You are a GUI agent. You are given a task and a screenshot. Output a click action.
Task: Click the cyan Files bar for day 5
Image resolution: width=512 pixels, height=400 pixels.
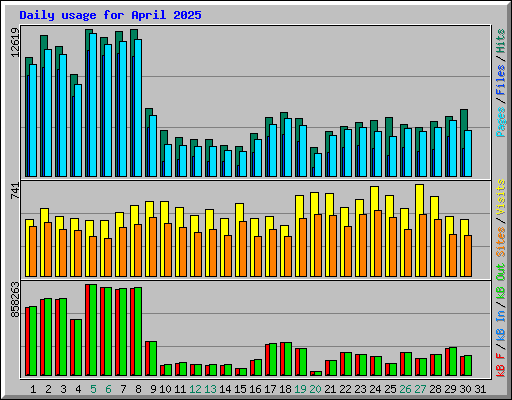point(93,105)
